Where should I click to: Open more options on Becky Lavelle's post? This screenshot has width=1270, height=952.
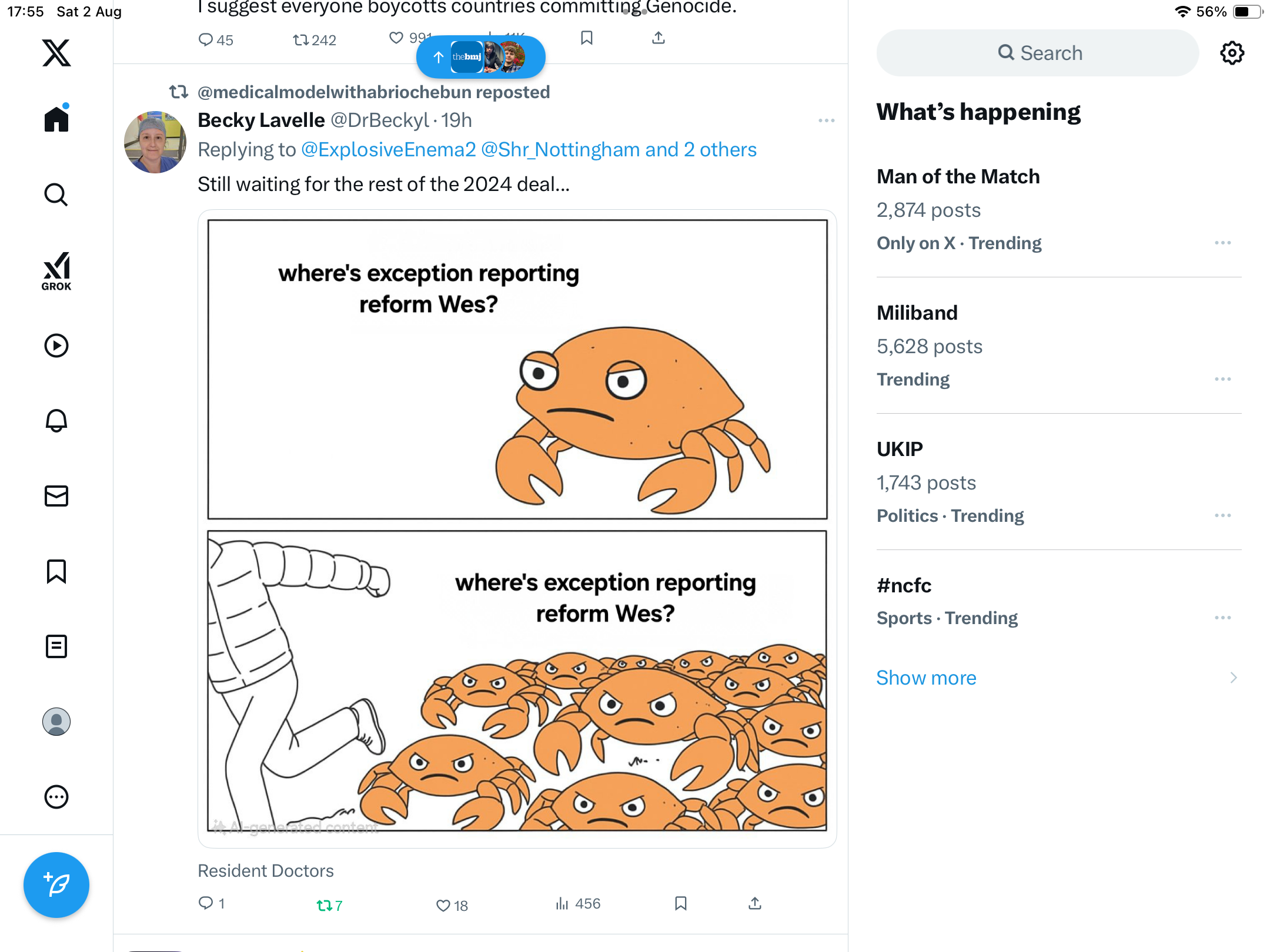(826, 120)
